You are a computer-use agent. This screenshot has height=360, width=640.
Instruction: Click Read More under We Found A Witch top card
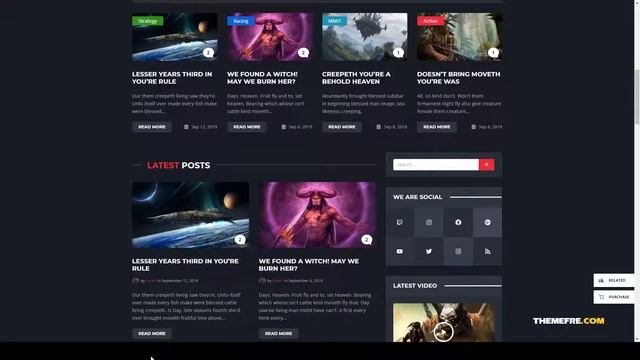247,127
